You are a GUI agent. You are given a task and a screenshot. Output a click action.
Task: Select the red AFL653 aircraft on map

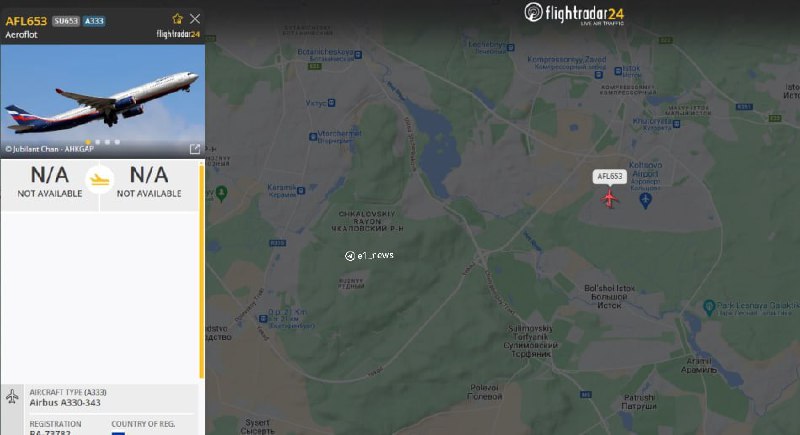click(x=609, y=198)
